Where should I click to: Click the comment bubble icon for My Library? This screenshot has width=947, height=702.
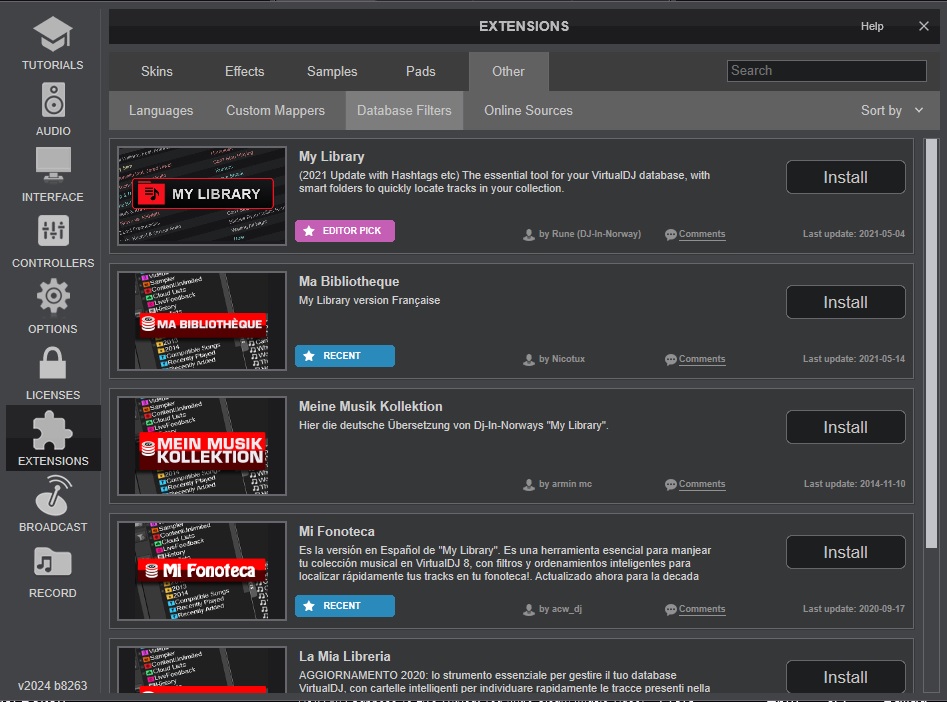670,234
